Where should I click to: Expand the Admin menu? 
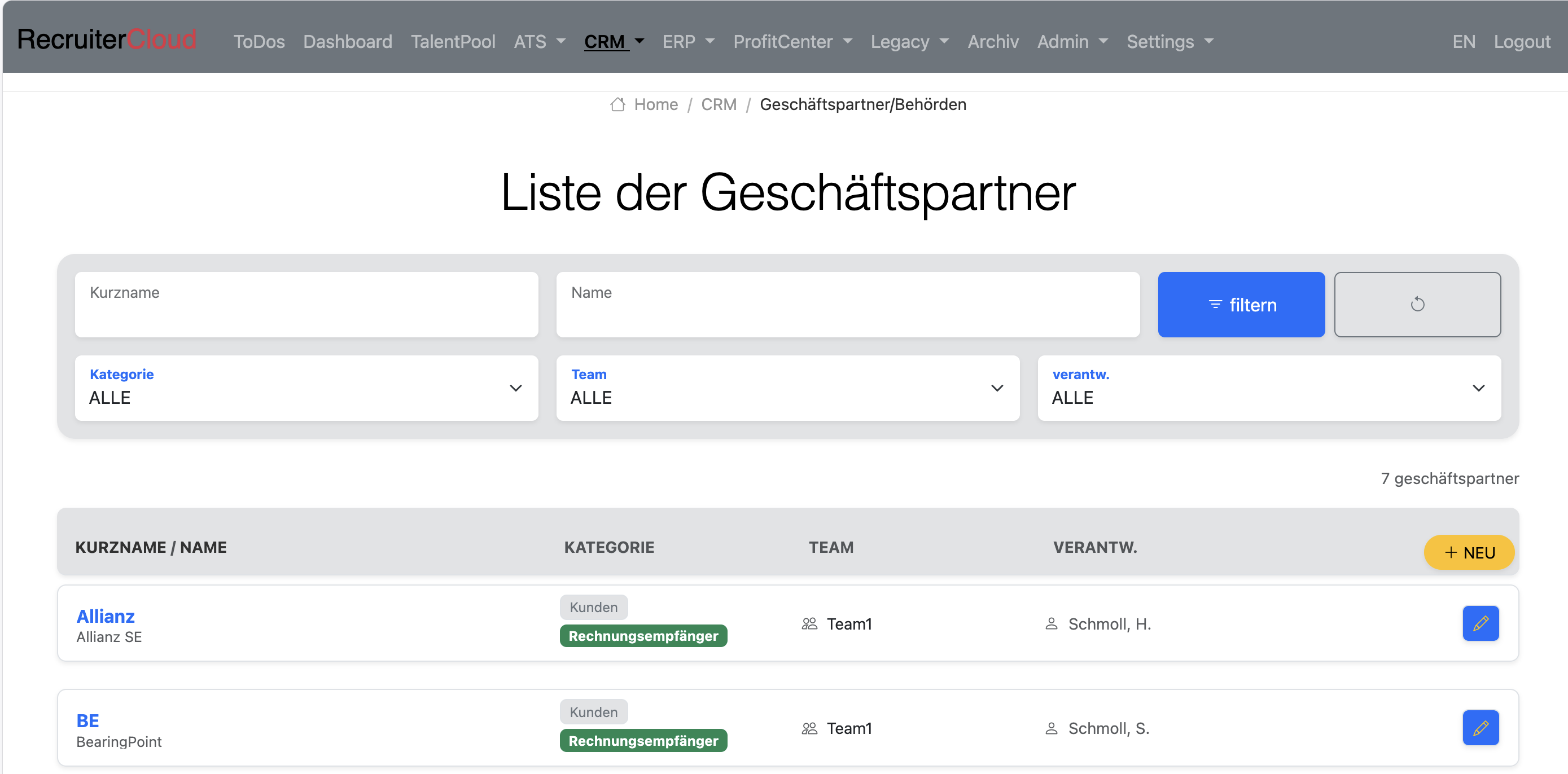point(1072,41)
